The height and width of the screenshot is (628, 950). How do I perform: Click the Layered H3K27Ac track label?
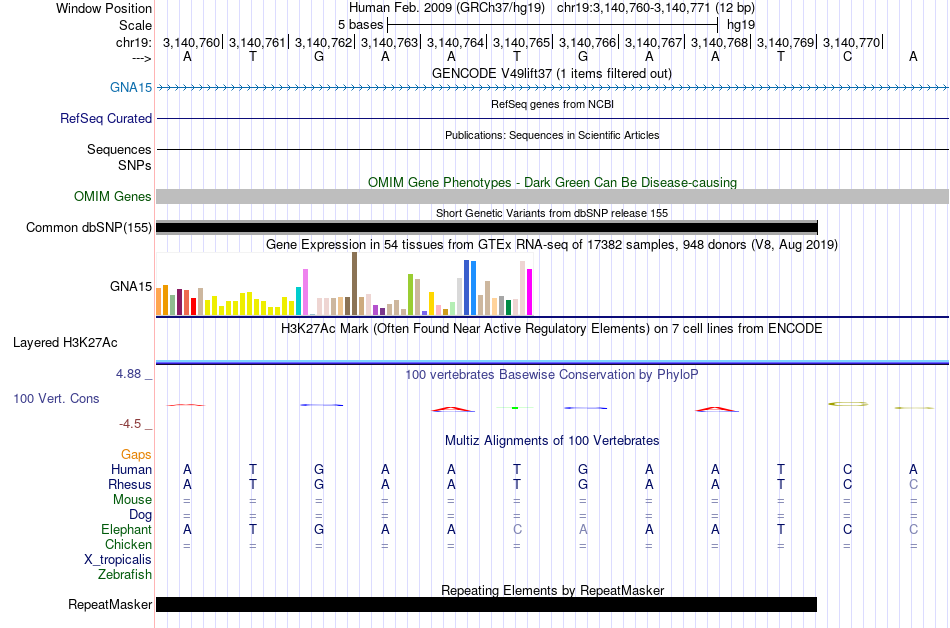tap(65, 342)
